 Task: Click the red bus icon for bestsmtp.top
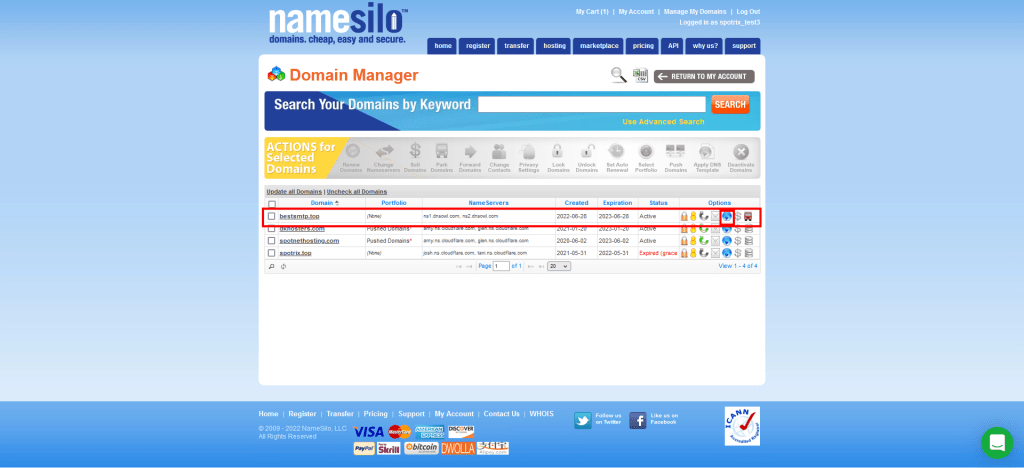748,217
